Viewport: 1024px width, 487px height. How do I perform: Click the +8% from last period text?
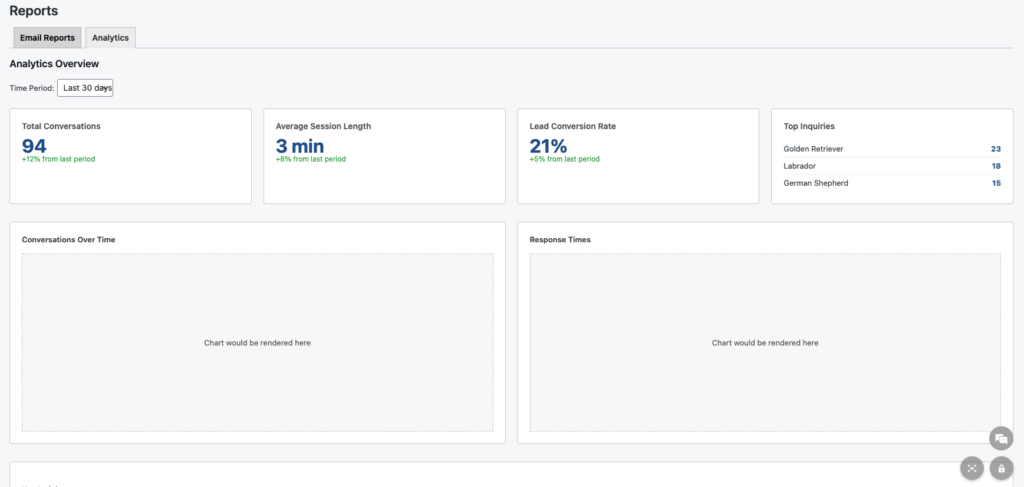pos(310,159)
